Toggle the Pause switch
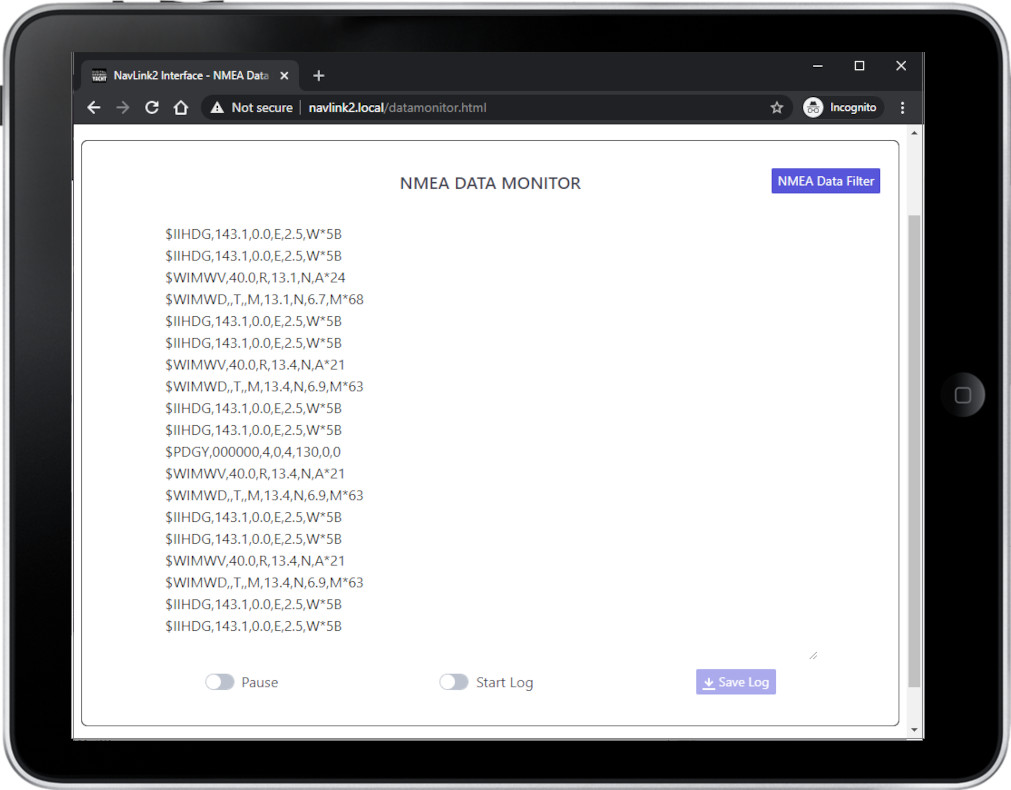This screenshot has height=790, width=1011. point(220,682)
